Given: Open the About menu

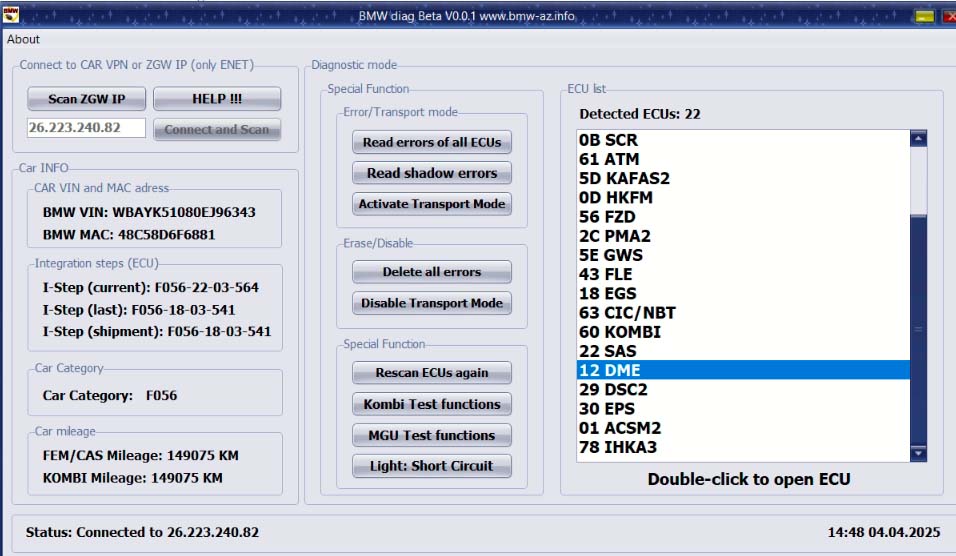Looking at the screenshot, I should 23,39.
